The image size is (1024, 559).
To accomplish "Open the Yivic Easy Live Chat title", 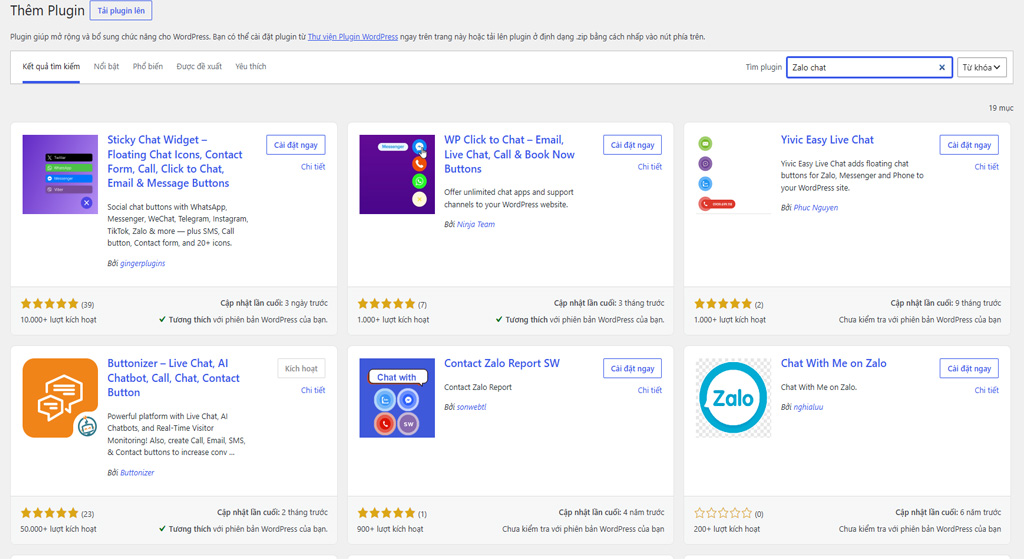I will pos(827,140).
